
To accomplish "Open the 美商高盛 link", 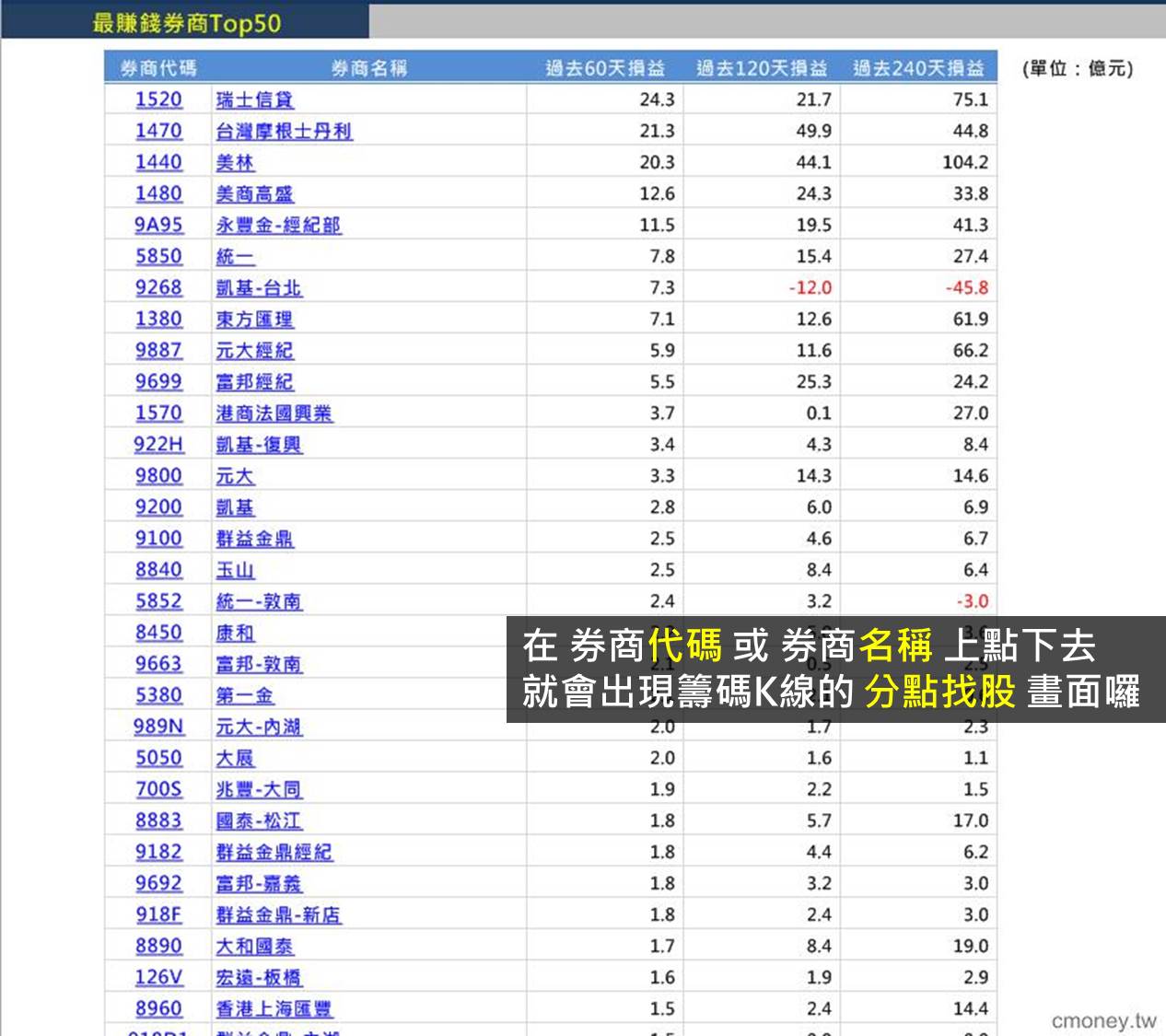I will [254, 194].
